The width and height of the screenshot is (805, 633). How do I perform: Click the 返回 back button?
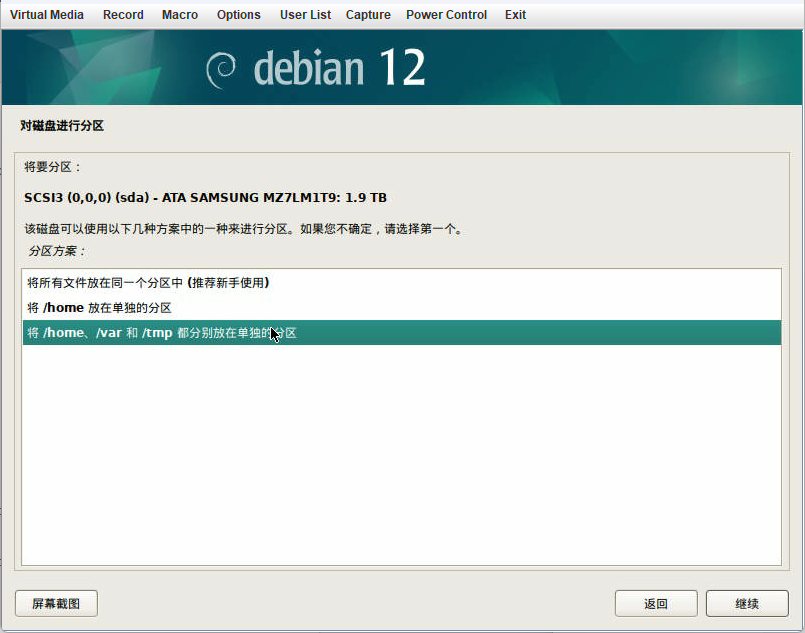point(656,603)
